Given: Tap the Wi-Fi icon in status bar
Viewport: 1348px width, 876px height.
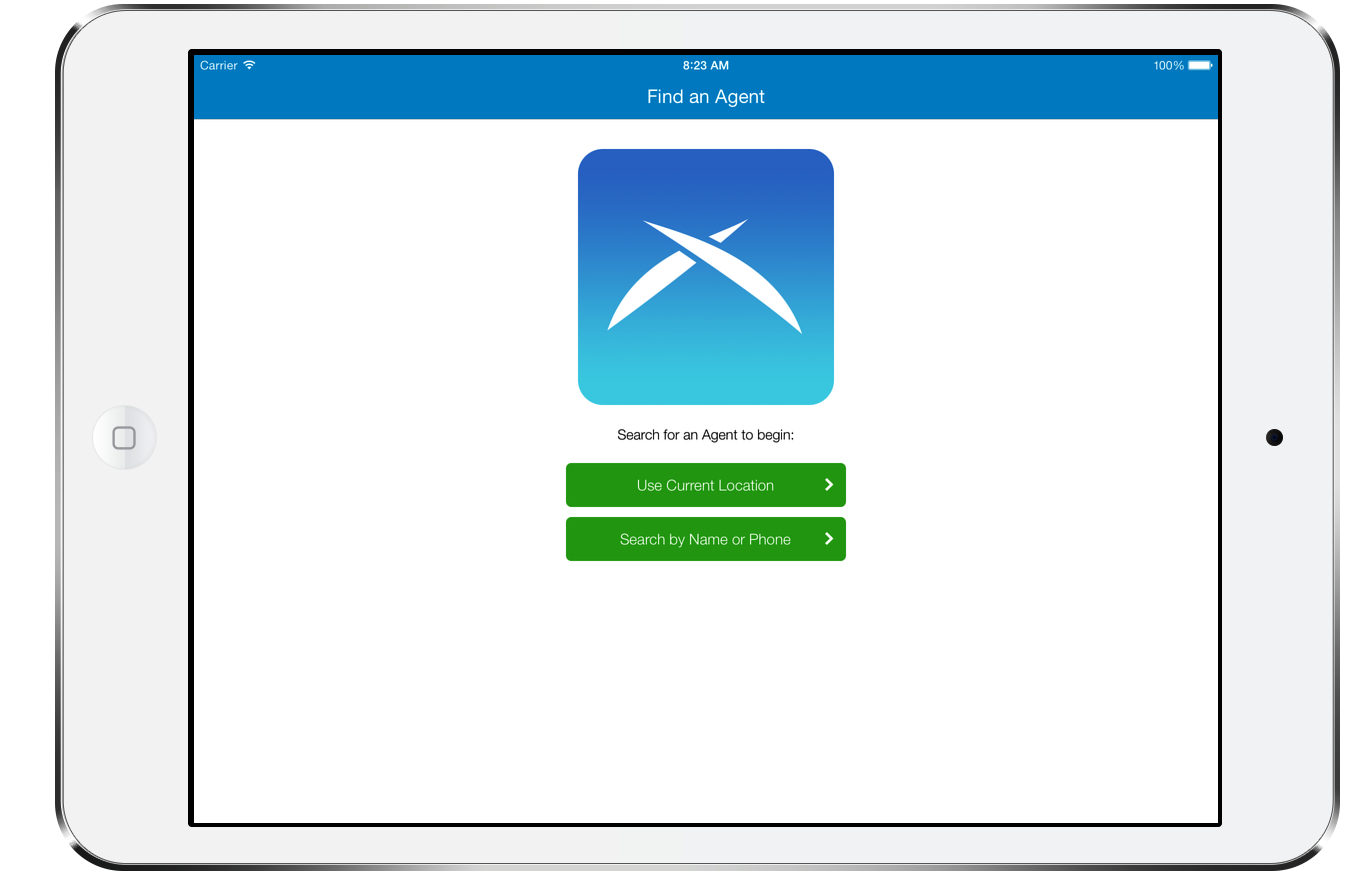Looking at the screenshot, I should [x=249, y=65].
